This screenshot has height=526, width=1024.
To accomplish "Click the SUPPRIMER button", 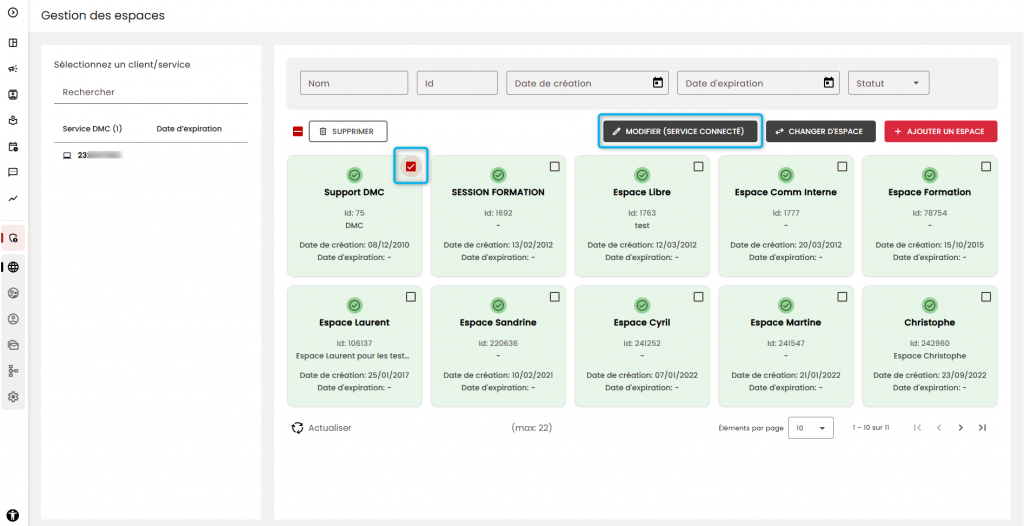I will click(x=348, y=131).
